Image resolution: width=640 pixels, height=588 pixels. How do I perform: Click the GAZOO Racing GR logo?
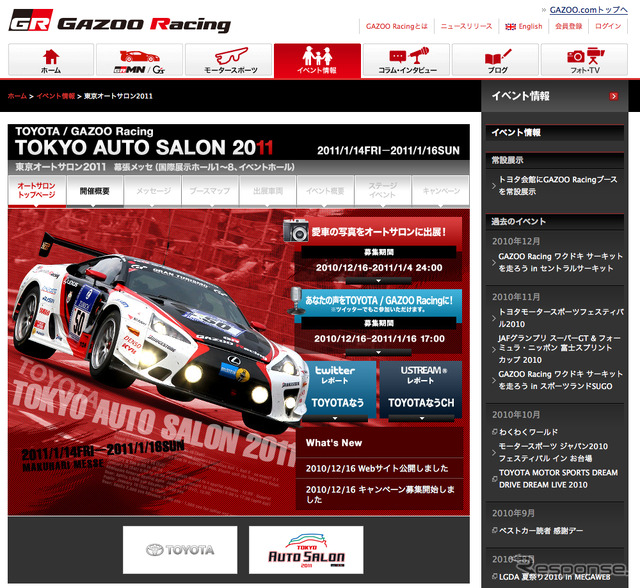click(120, 21)
